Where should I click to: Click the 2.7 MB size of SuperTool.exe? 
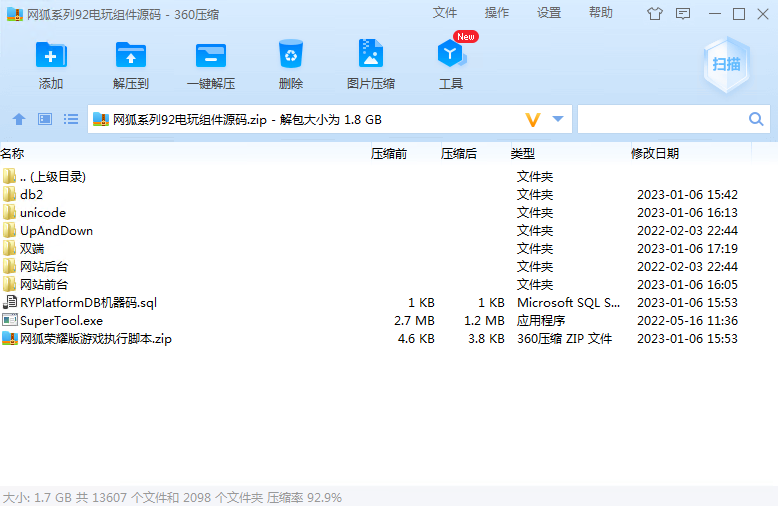(414, 320)
